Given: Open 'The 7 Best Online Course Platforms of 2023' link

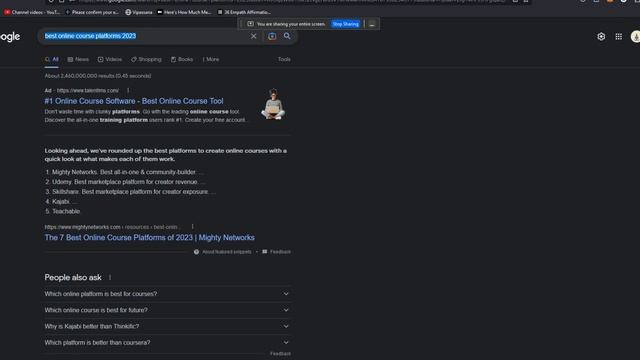Looking at the screenshot, I should click(x=149, y=238).
